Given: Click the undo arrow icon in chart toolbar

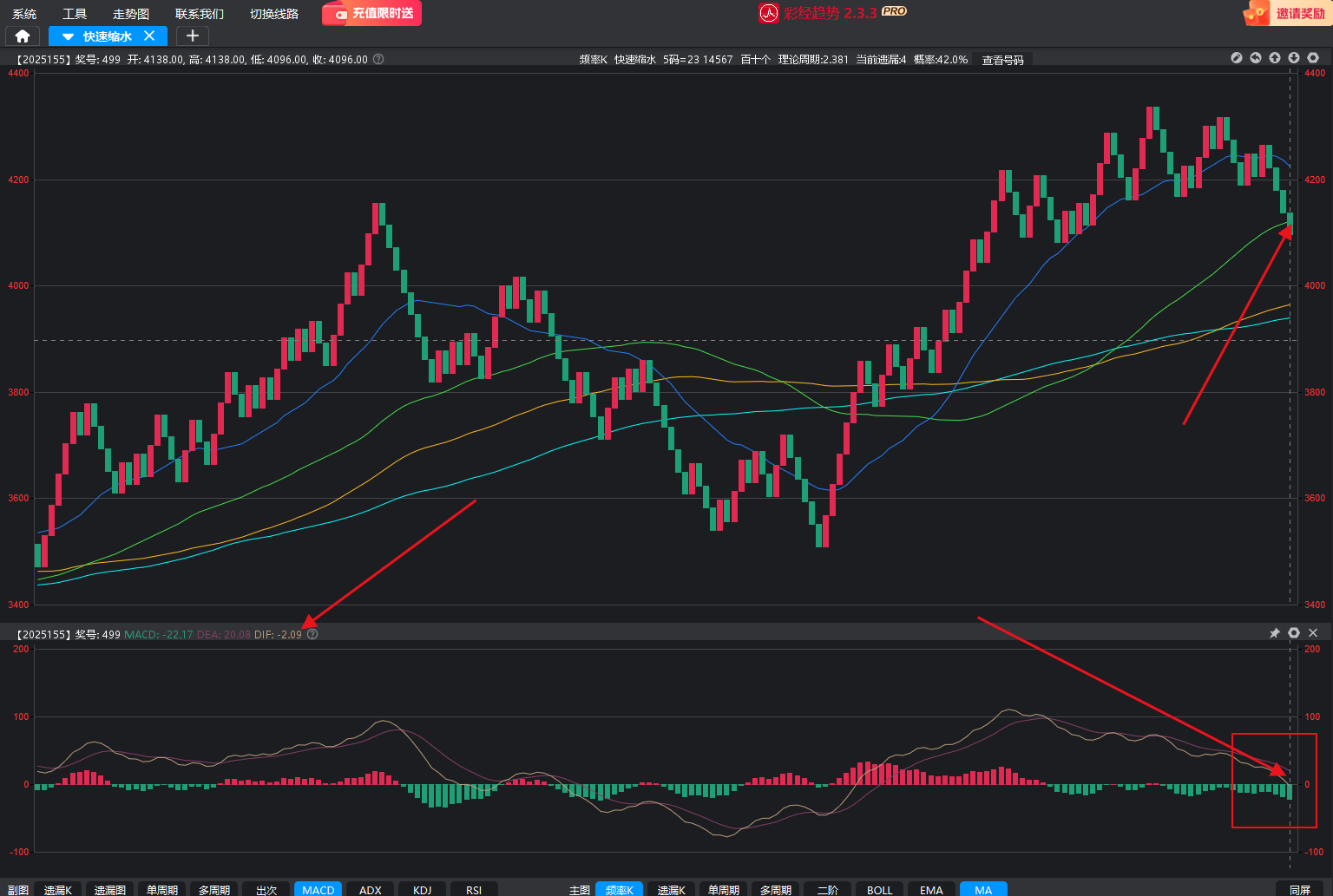Looking at the screenshot, I should pyautogui.click(x=1256, y=58).
